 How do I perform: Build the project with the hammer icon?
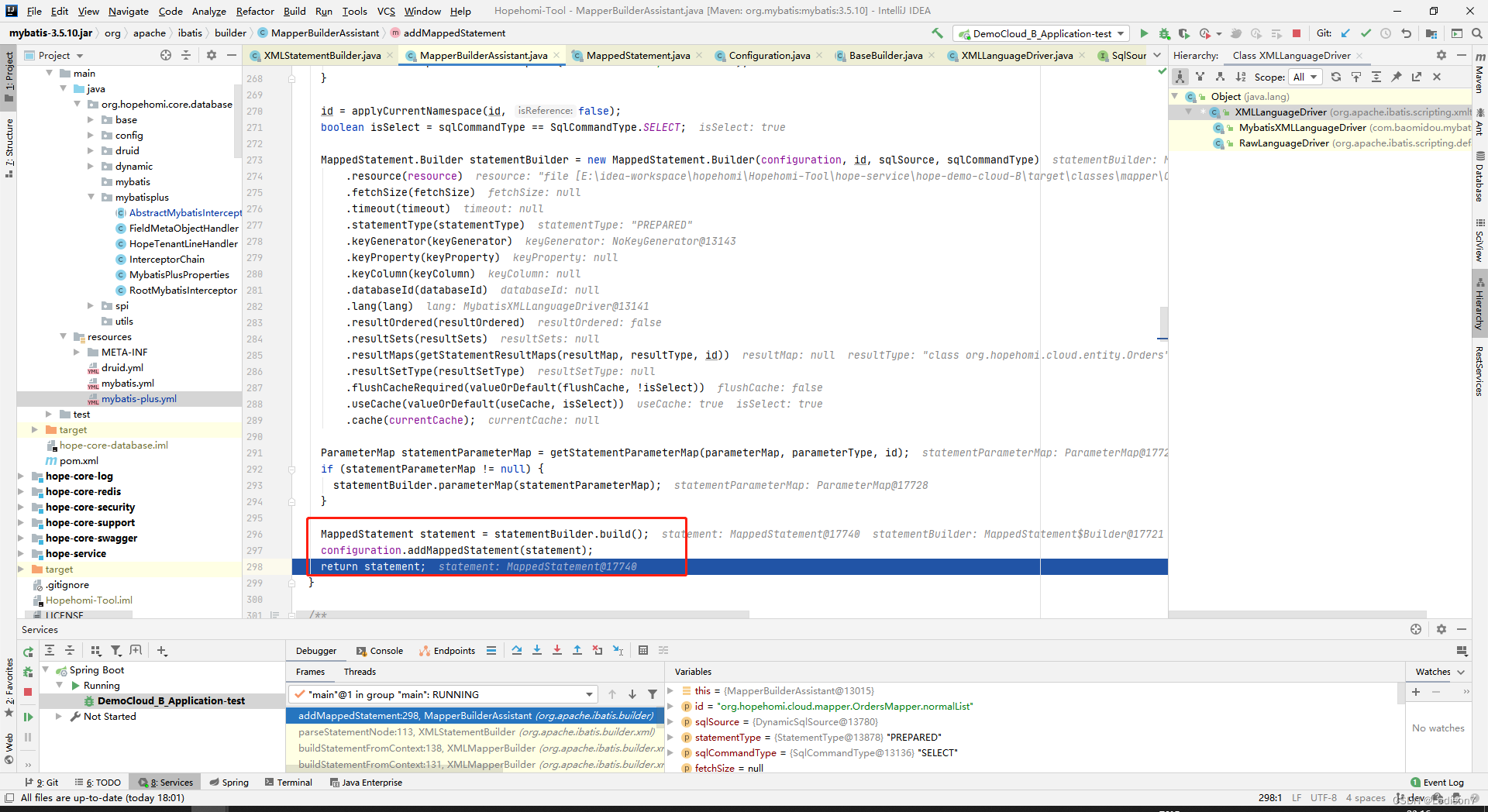click(938, 33)
